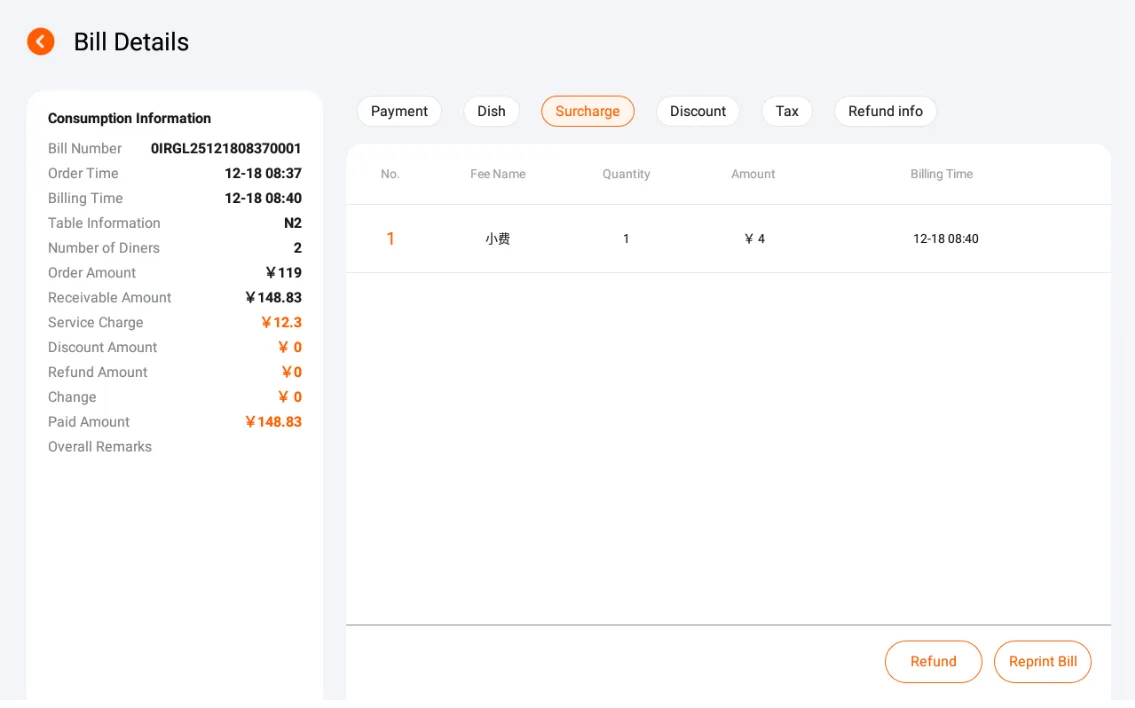Viewport: 1135px width, 708px height.
Task: Click the Change label
Action: 72,397
